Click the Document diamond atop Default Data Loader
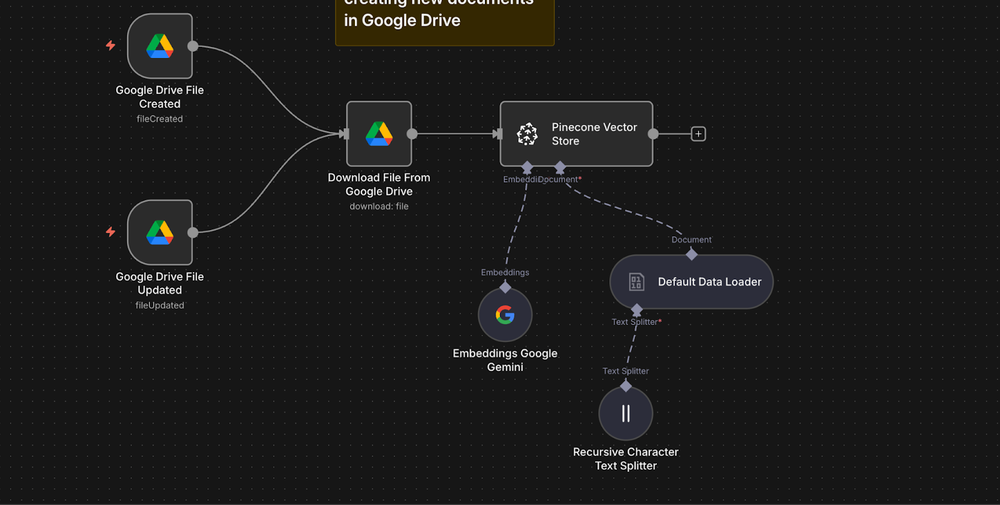 [691, 254]
